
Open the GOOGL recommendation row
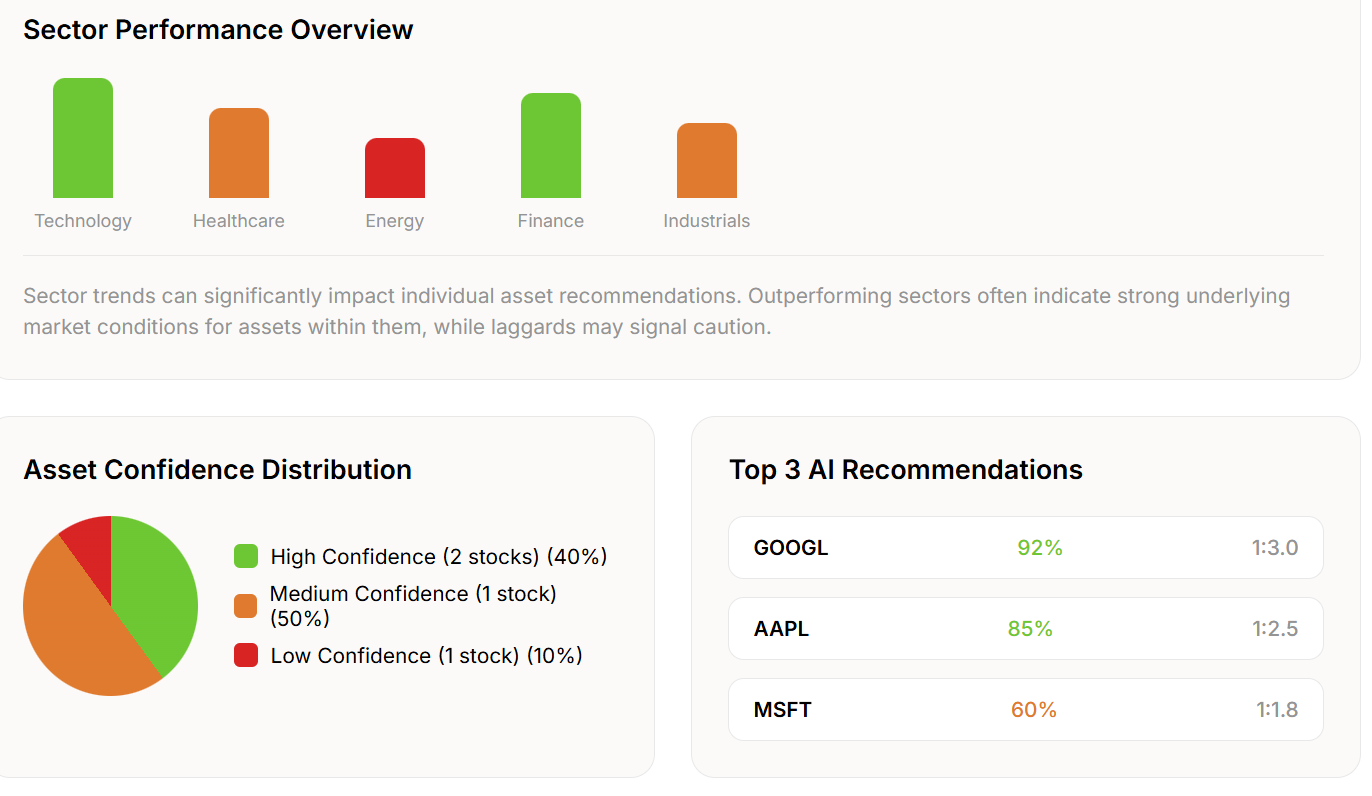pos(1025,548)
